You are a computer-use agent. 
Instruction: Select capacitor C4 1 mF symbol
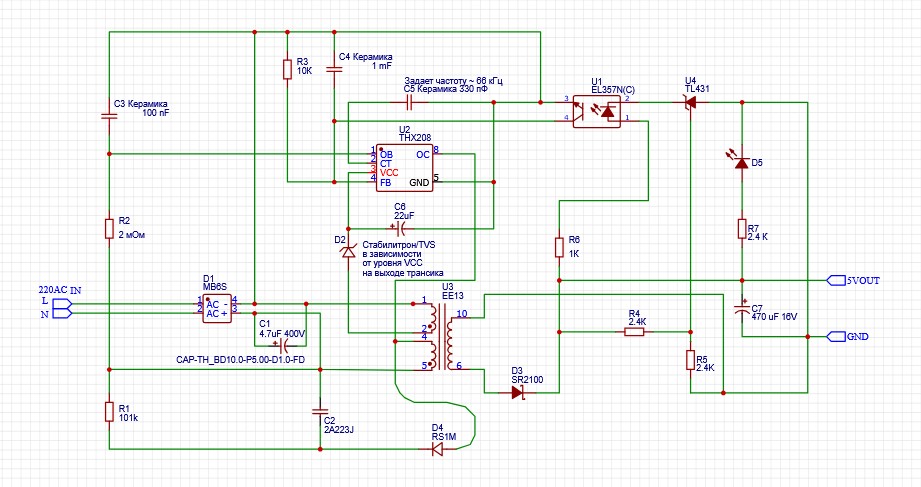334,69
